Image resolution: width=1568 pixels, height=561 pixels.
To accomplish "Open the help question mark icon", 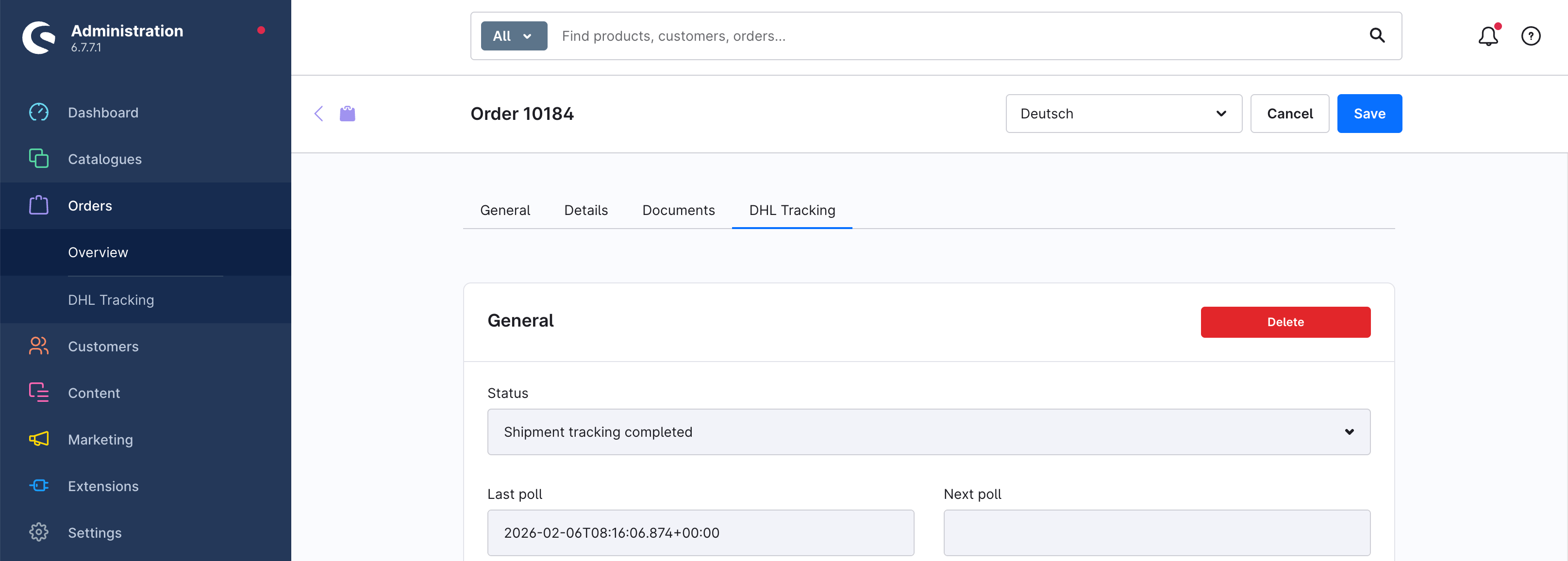I will 1530,36.
